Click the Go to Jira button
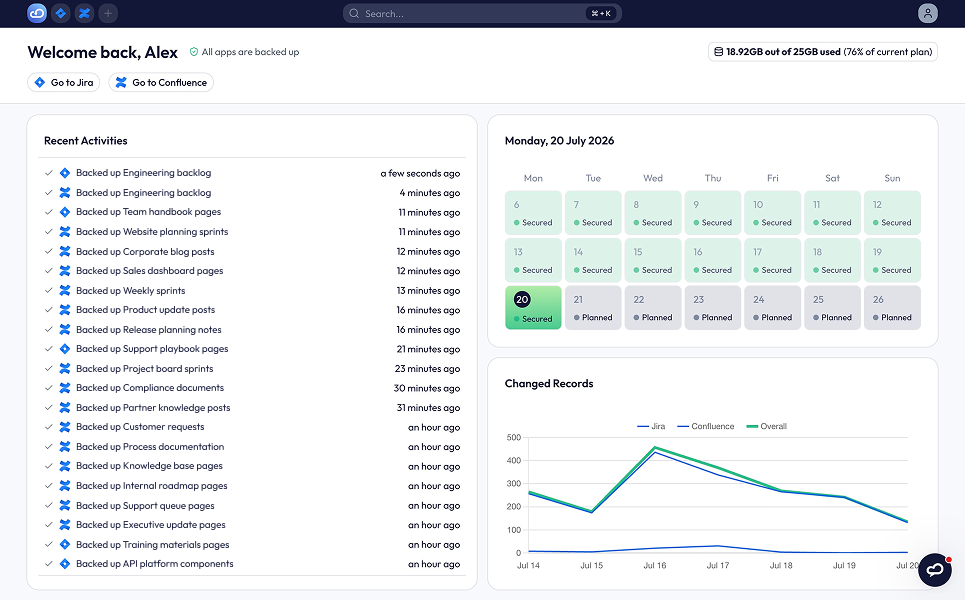Image resolution: width=965 pixels, height=600 pixels. click(x=63, y=82)
